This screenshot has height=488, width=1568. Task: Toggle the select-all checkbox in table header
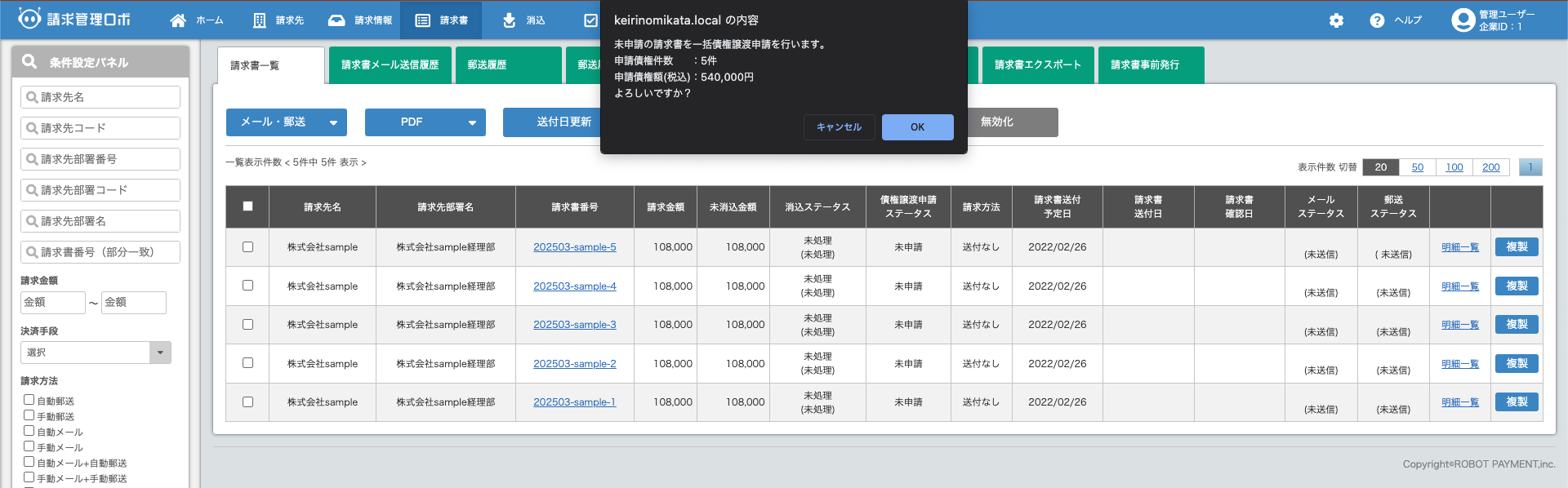click(x=247, y=206)
